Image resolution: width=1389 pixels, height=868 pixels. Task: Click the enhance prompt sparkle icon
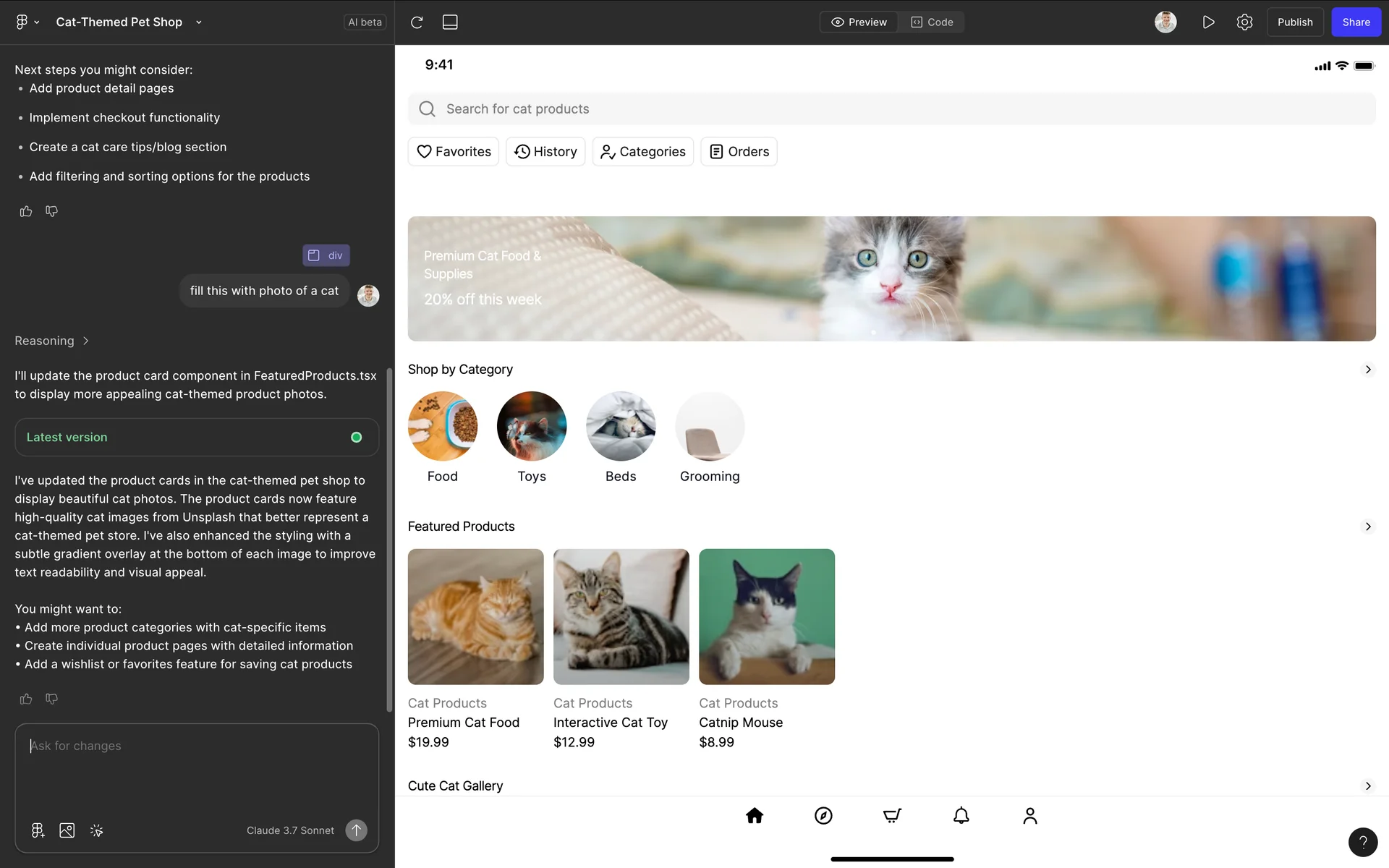[x=96, y=830]
